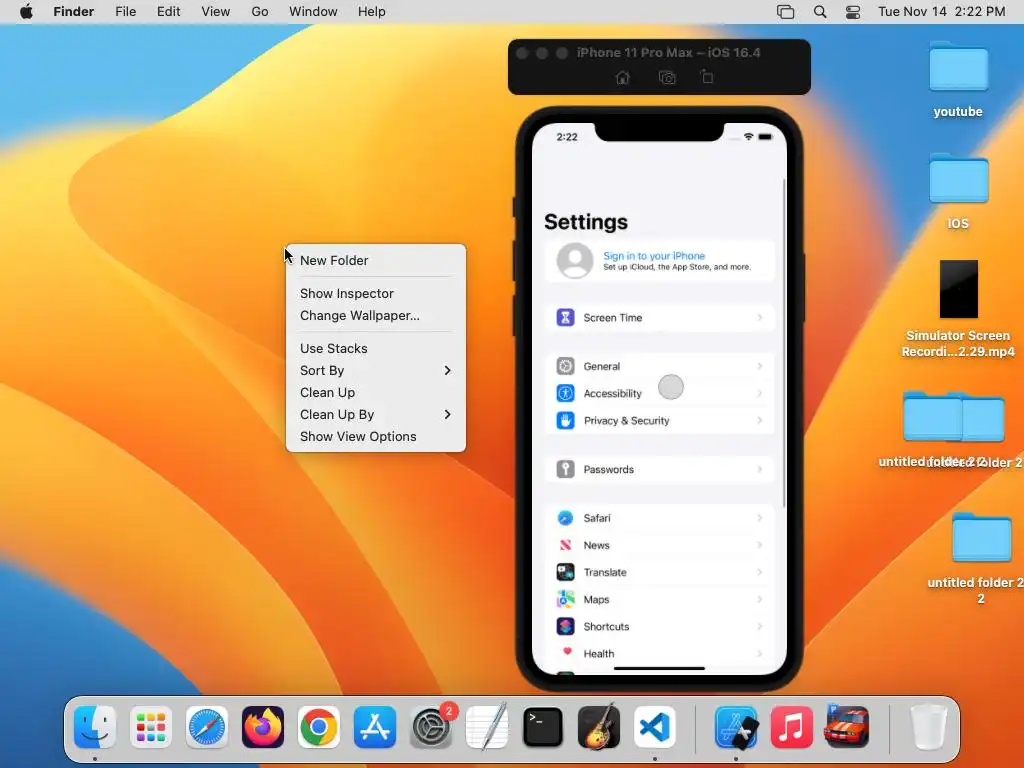
Task: Tap the News icon in Settings
Action: (x=566, y=545)
